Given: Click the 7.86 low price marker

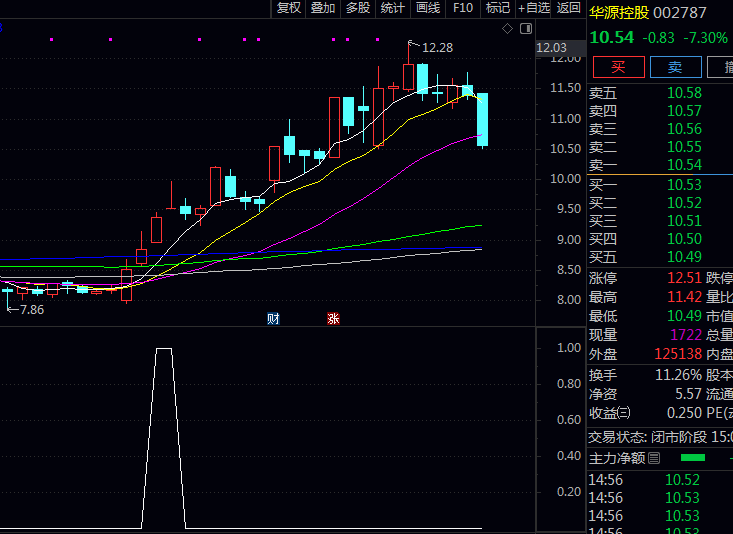Looking at the screenshot, I should pos(27,310).
